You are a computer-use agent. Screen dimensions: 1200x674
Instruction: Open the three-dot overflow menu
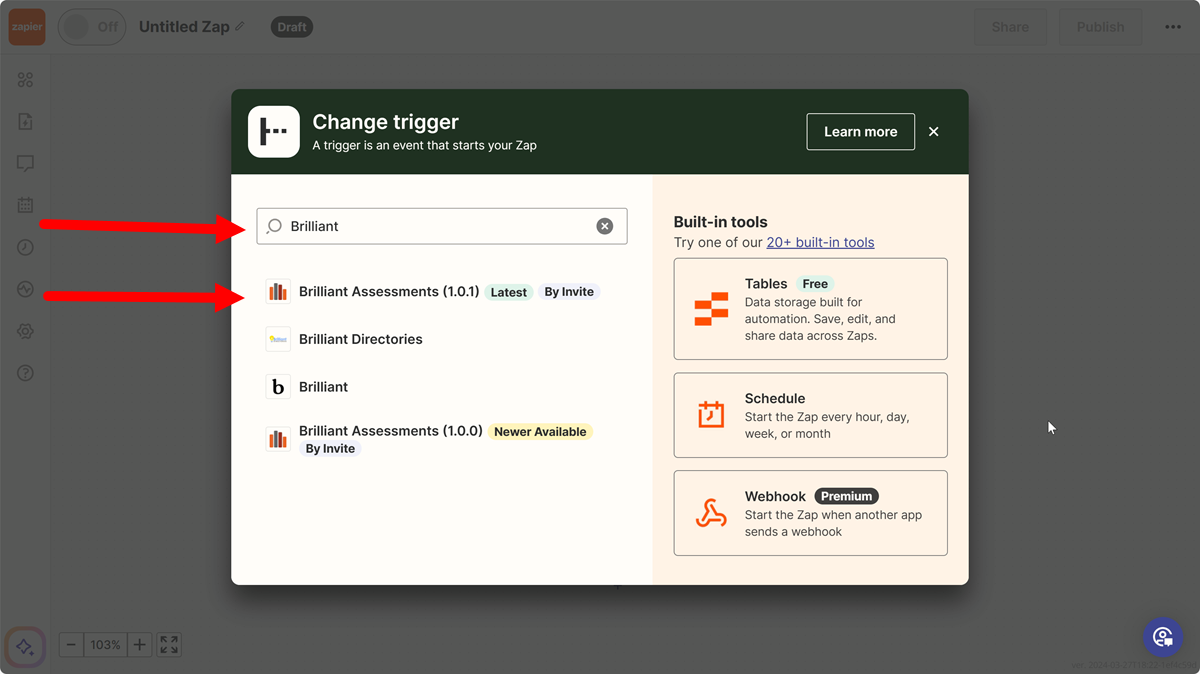[x=1172, y=27]
